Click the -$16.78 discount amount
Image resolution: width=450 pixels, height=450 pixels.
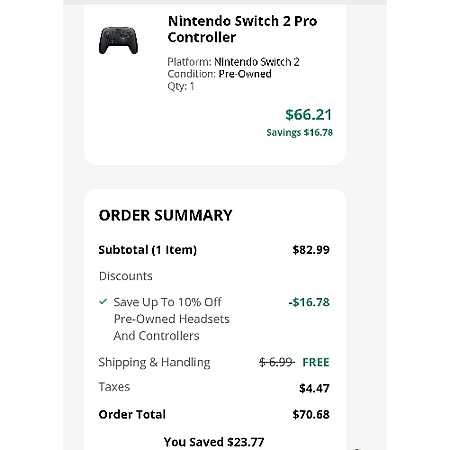[309, 302]
